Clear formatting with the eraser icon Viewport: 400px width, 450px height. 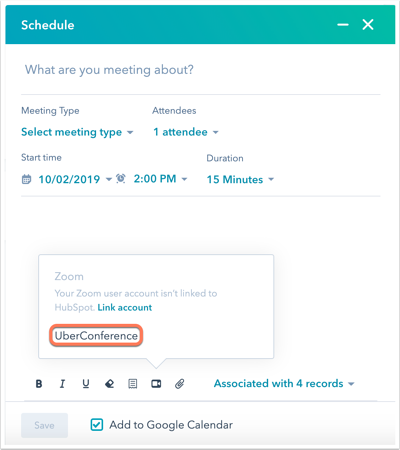[x=109, y=384]
